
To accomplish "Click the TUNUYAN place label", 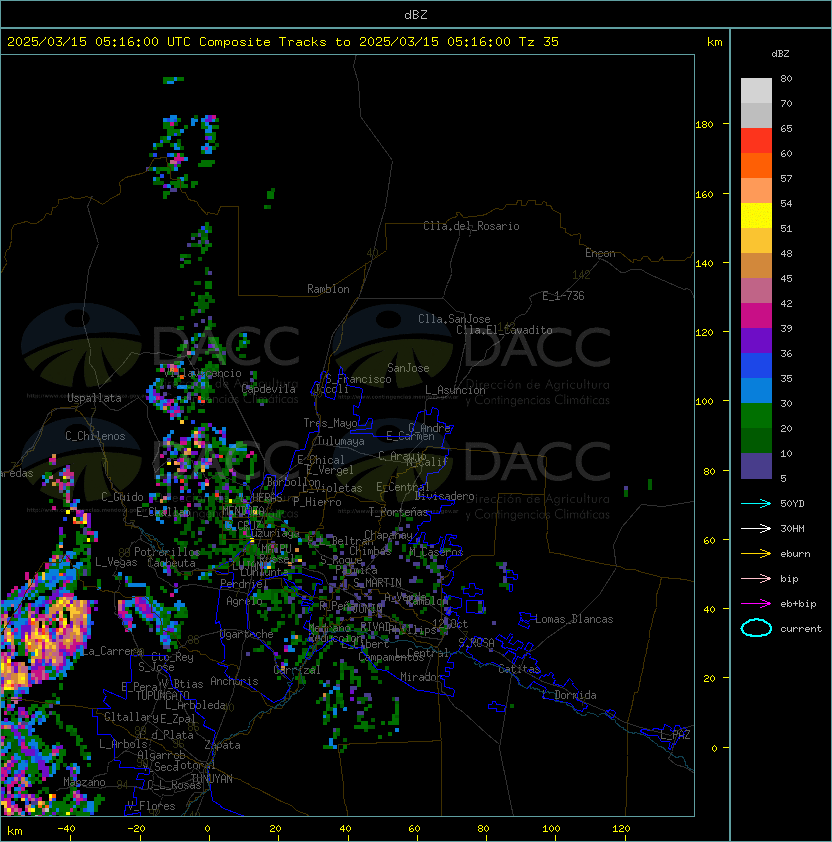I will (212, 779).
